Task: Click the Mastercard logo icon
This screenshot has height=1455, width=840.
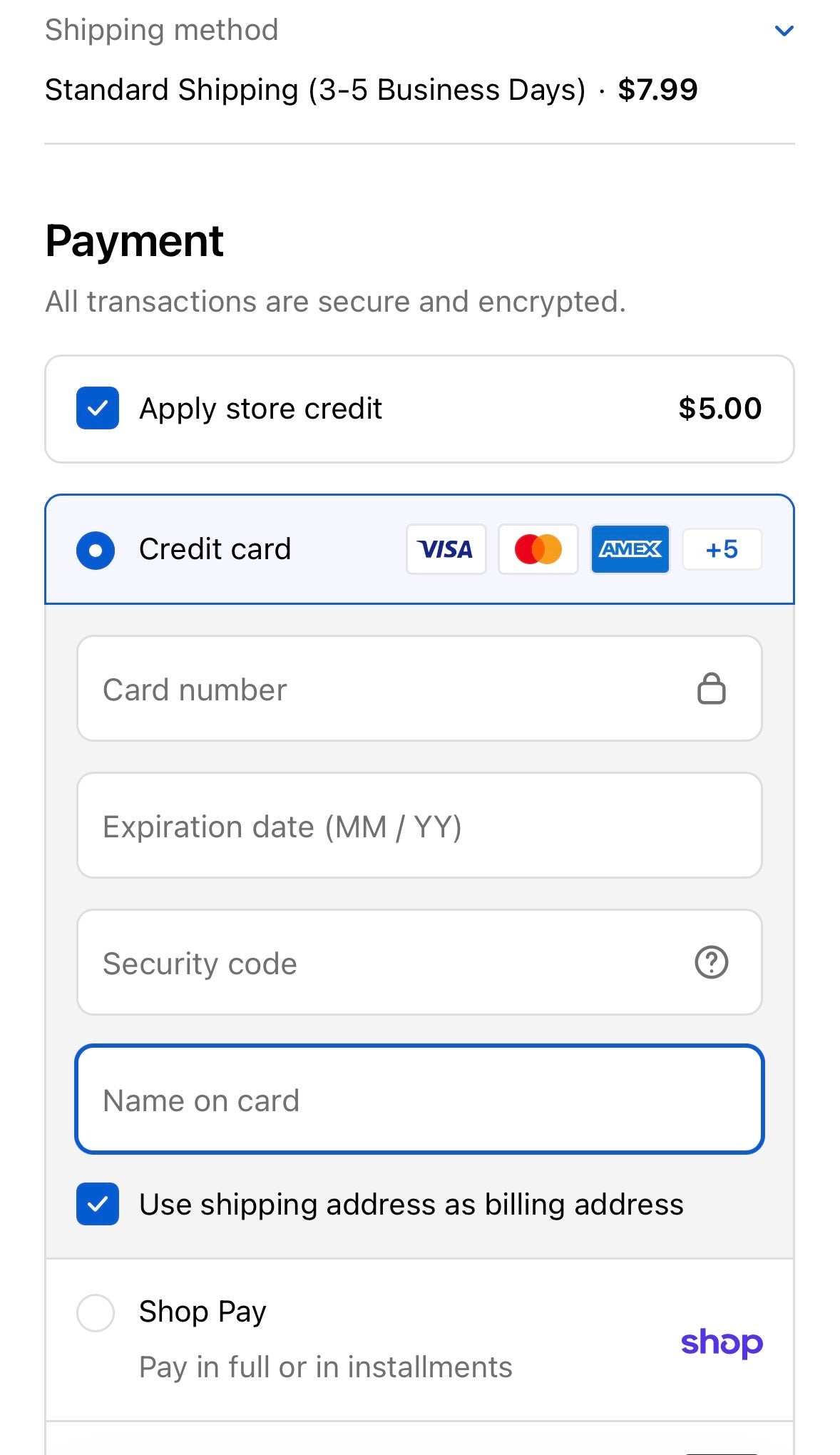Action: point(538,549)
